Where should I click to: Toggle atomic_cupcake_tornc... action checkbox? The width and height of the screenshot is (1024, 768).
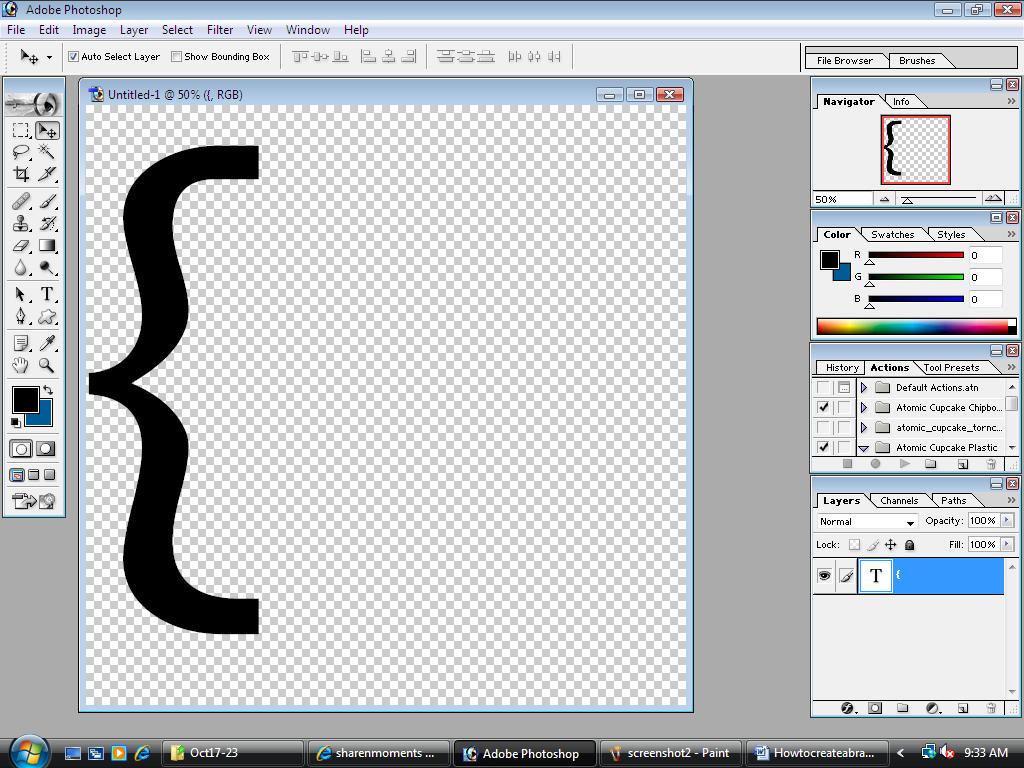pos(824,428)
